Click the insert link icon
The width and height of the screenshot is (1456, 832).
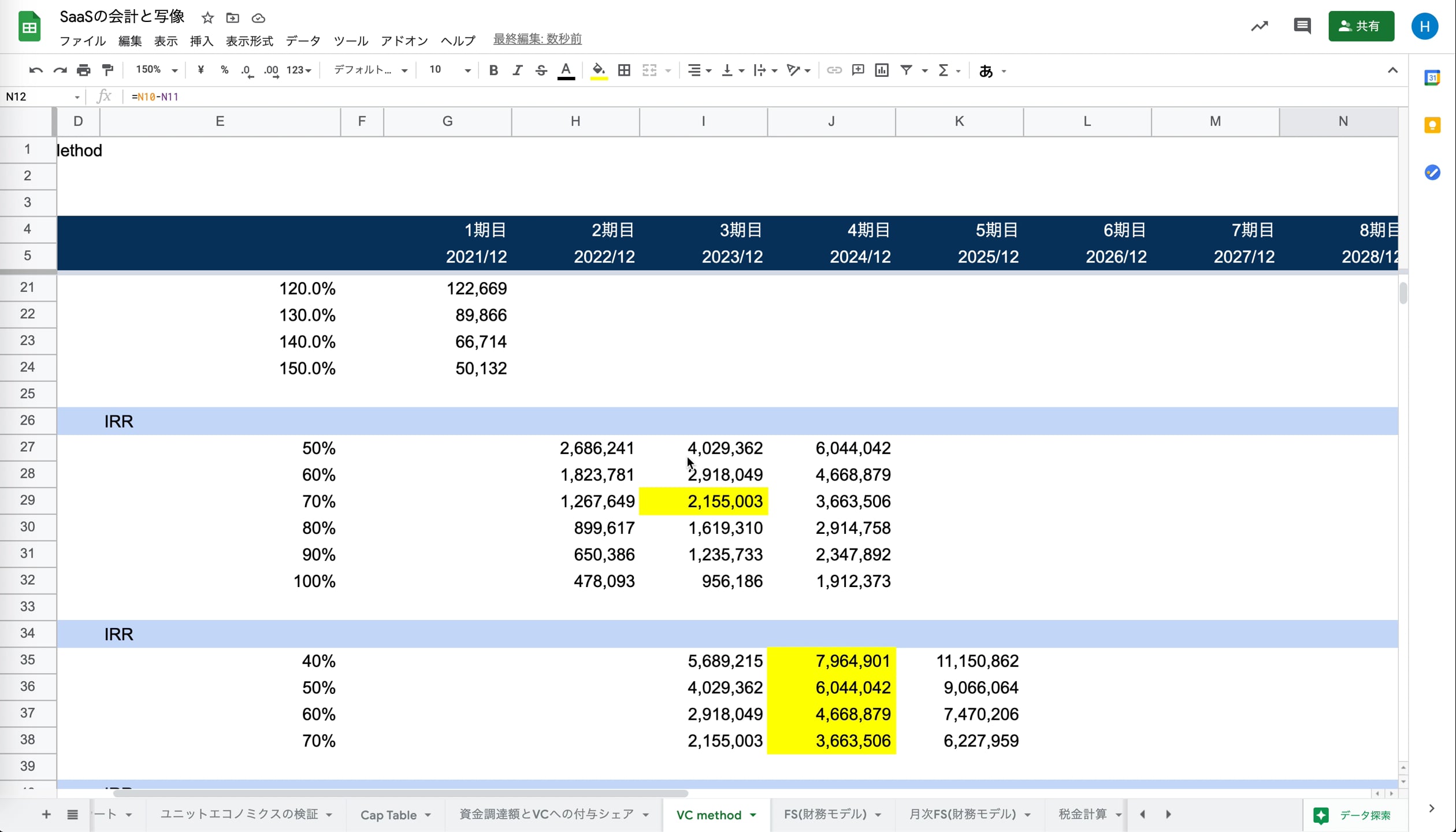click(834, 70)
